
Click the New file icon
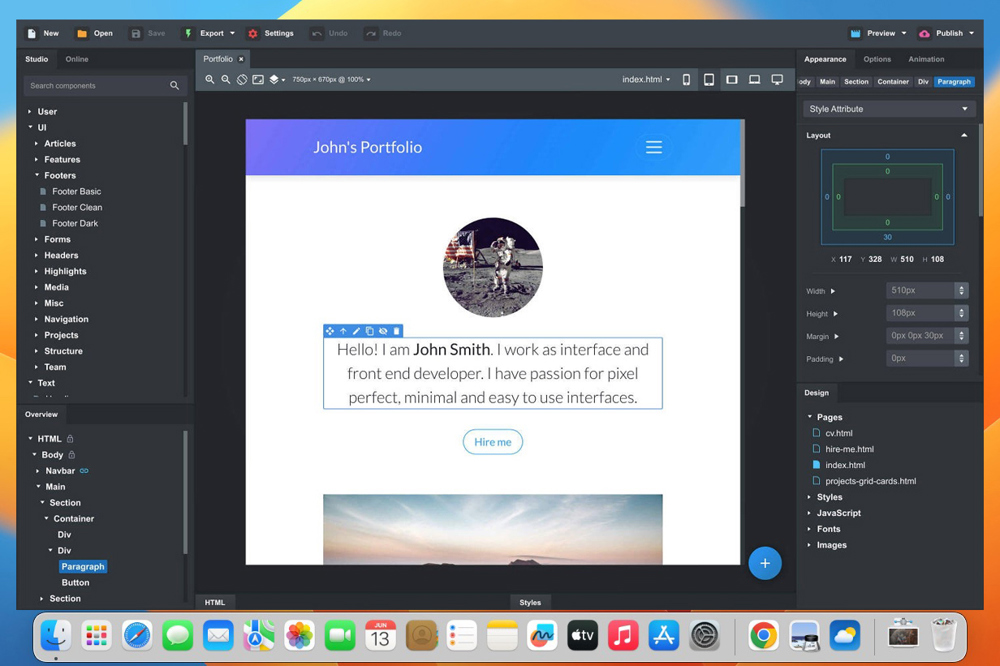tap(32, 33)
